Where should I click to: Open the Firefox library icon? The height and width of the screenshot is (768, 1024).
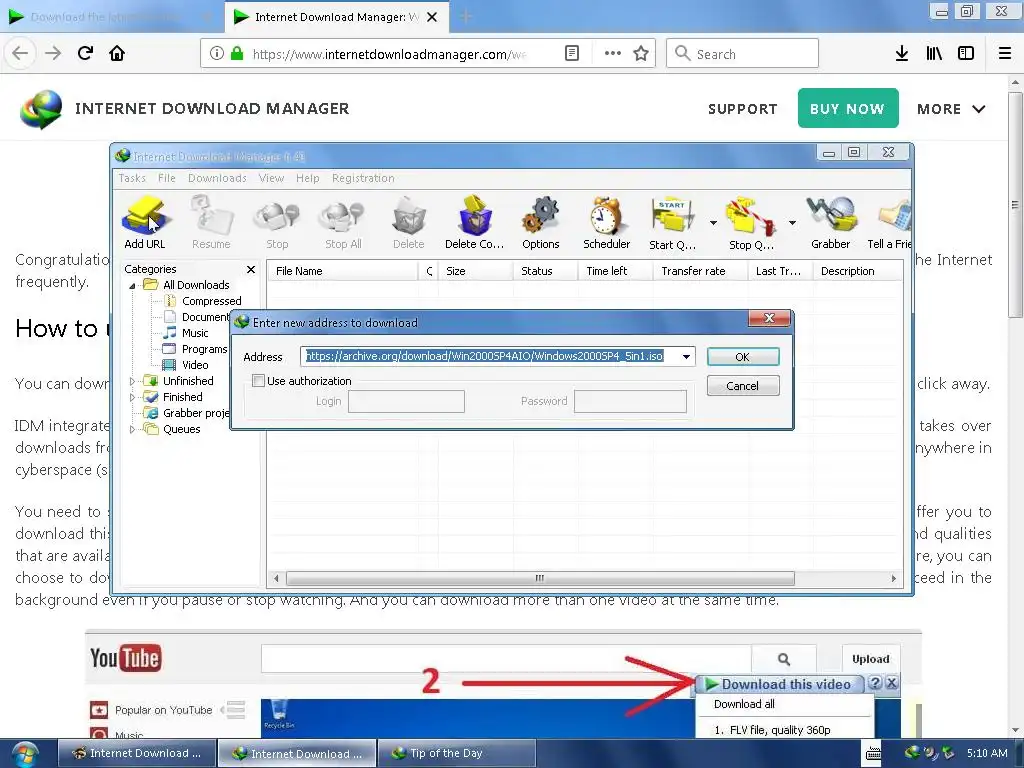coord(934,53)
